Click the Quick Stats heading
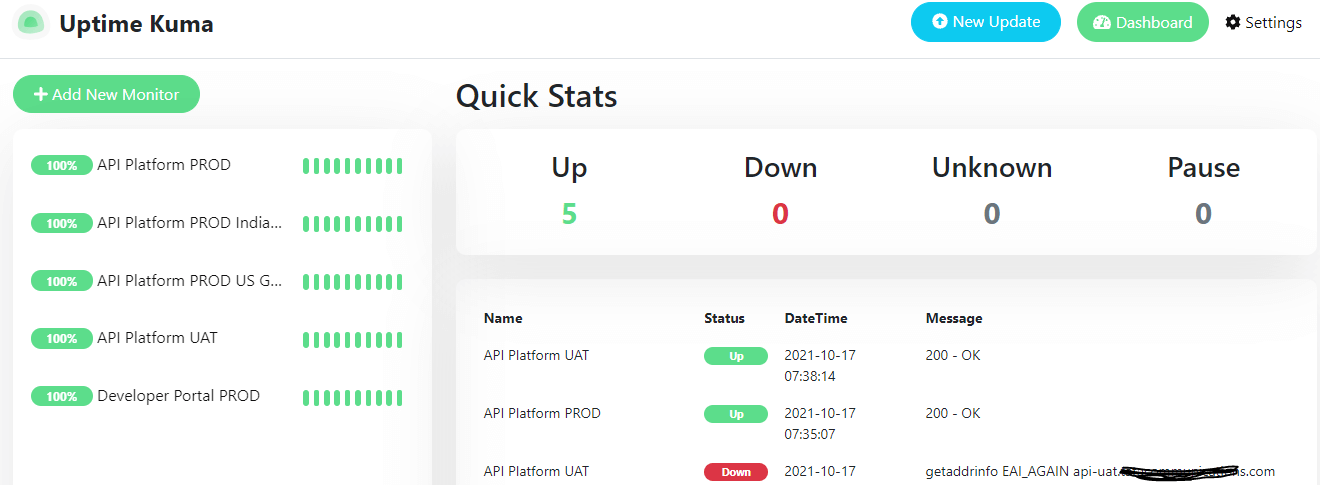Viewport: 1320px width, 485px height. pos(537,96)
